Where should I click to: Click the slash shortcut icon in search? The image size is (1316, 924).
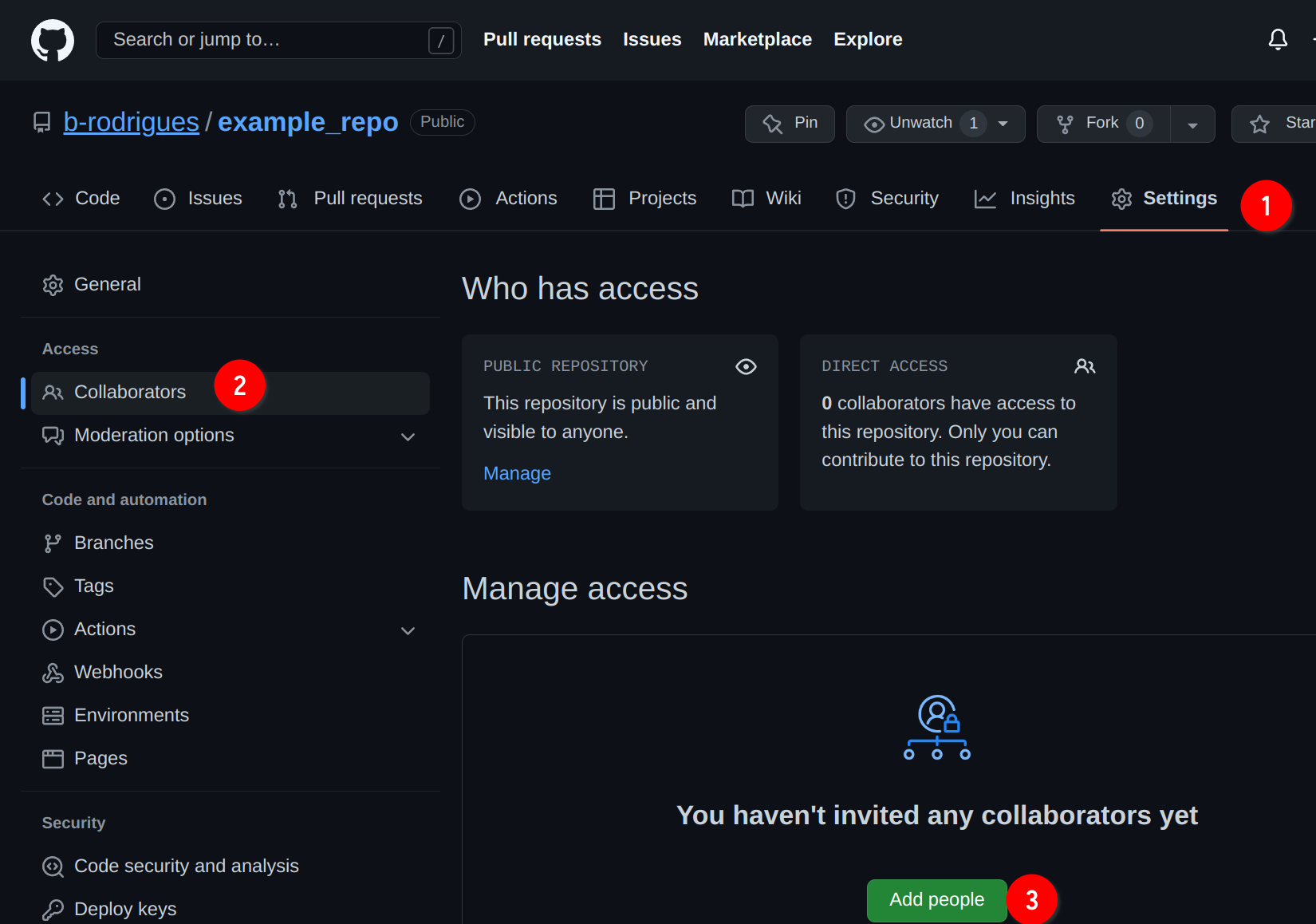pos(441,40)
